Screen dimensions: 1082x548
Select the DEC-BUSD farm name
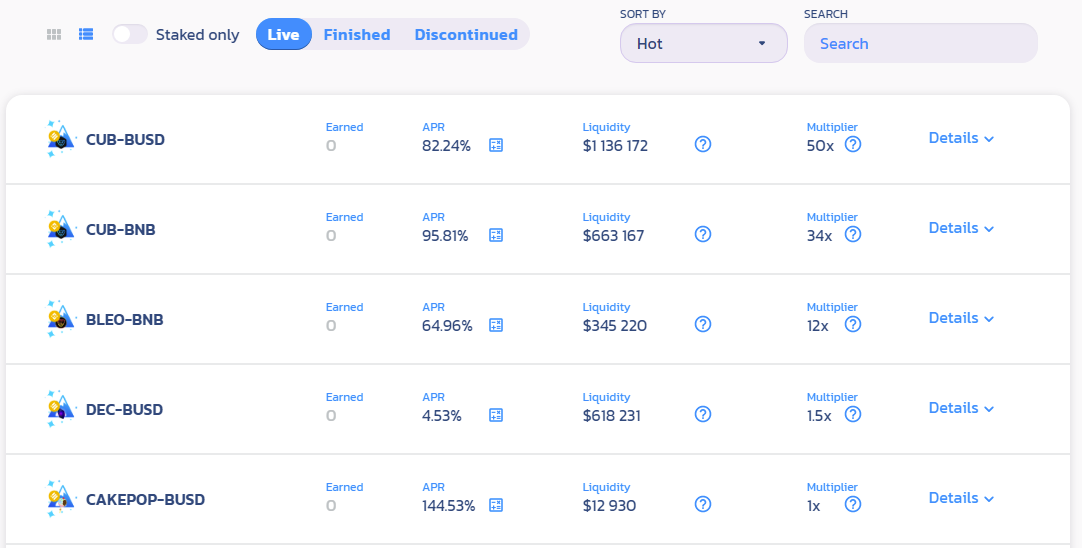coord(124,410)
